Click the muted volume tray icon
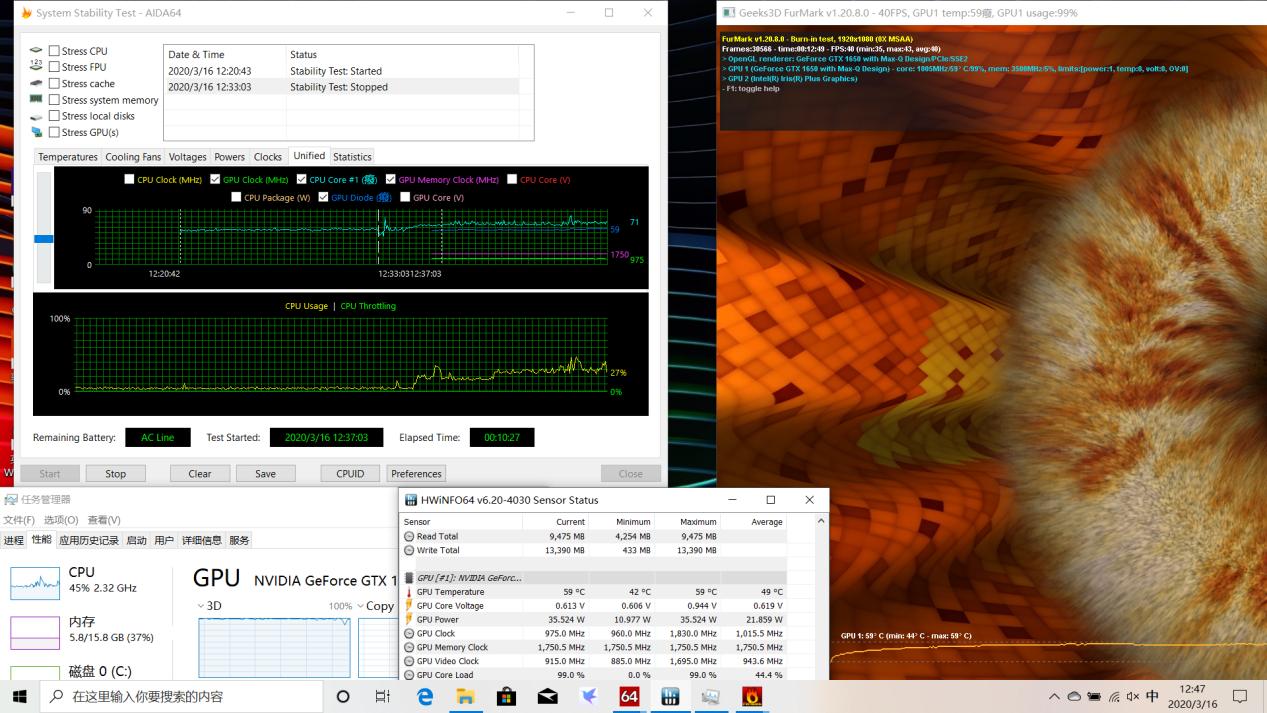 click(x=1132, y=697)
